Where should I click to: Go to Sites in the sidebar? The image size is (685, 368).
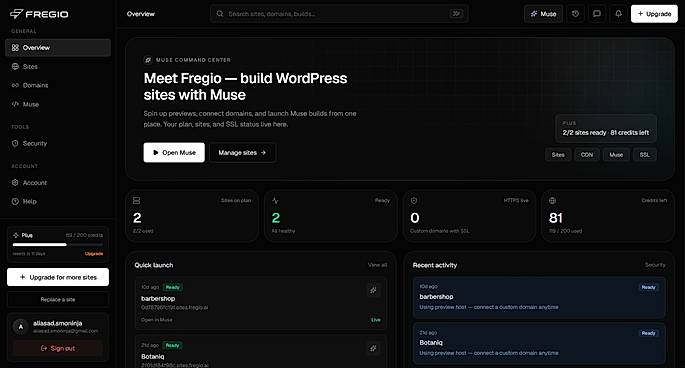(x=58, y=66)
